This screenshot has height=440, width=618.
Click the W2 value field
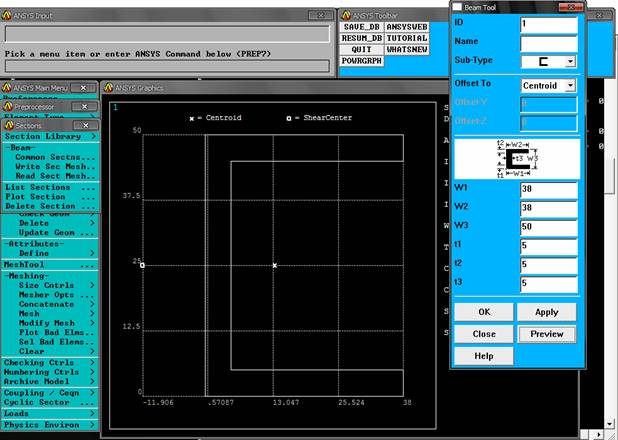click(x=549, y=209)
